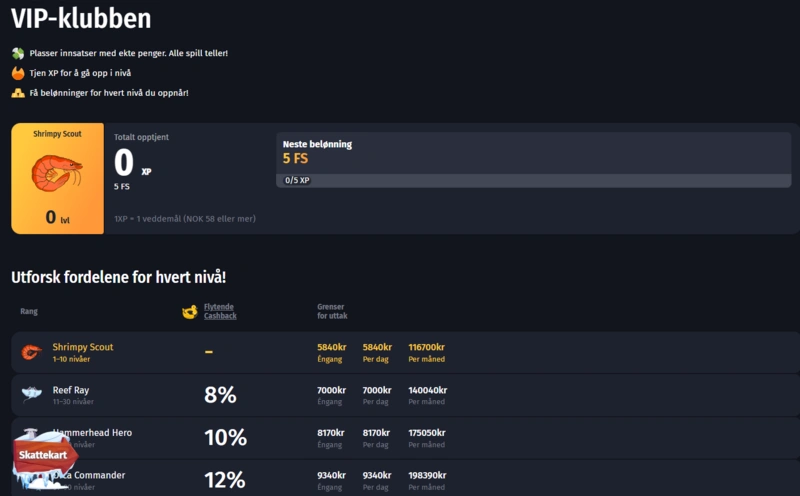800x496 pixels.
Task: Click the Reef Ray stingray icon
Action: tap(31, 395)
